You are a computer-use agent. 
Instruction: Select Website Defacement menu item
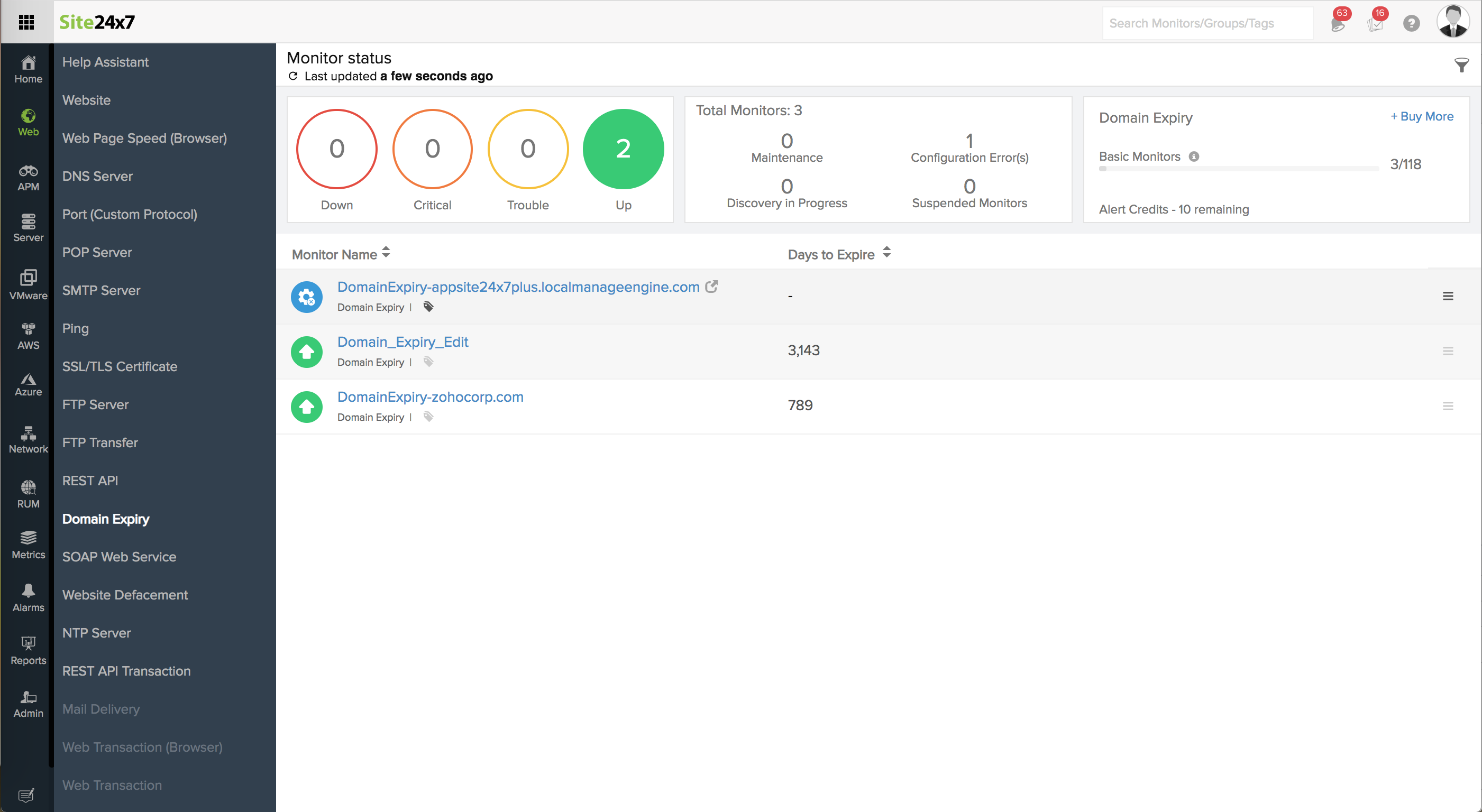point(125,595)
